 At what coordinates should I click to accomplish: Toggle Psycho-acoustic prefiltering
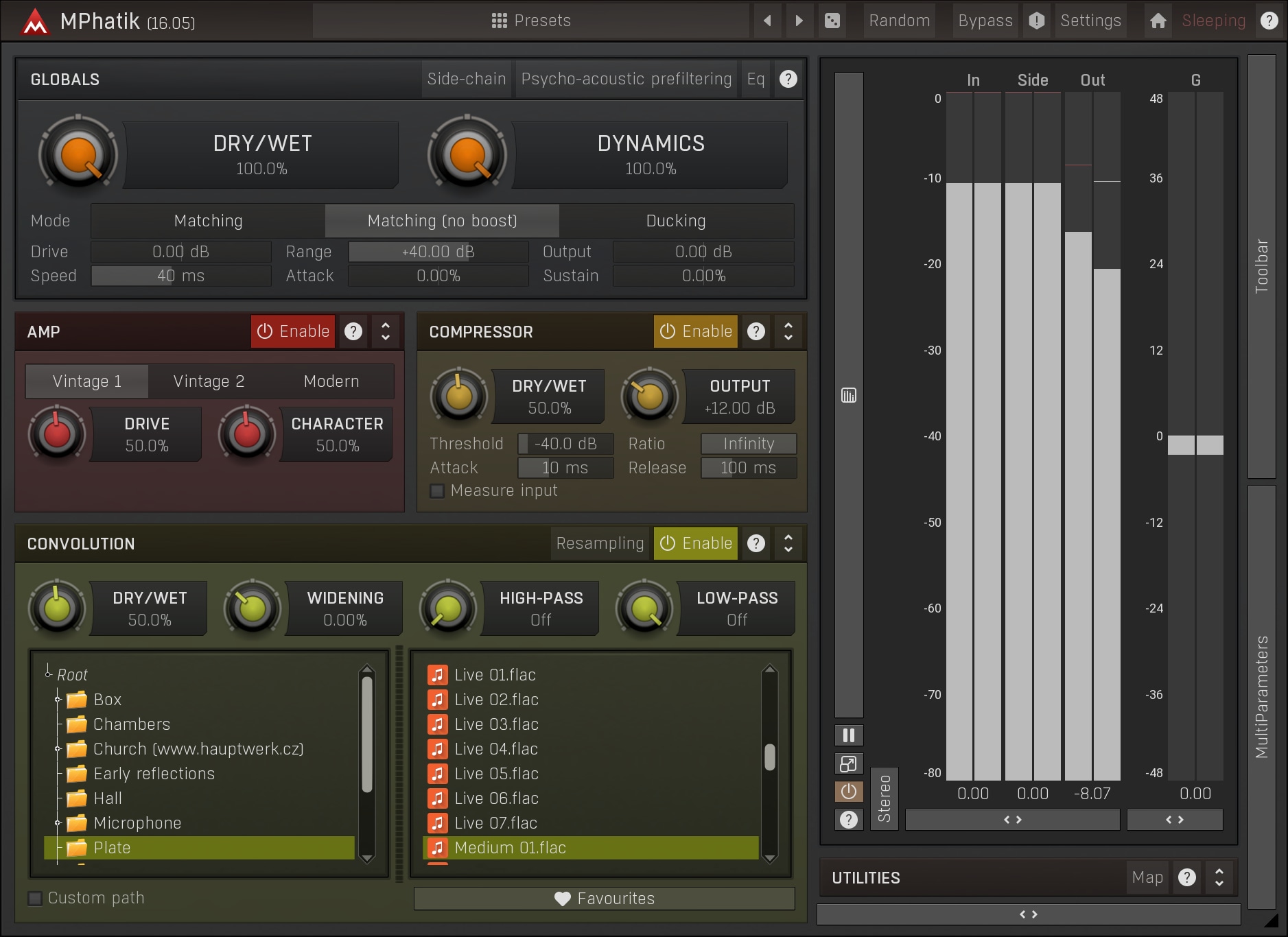coord(627,79)
